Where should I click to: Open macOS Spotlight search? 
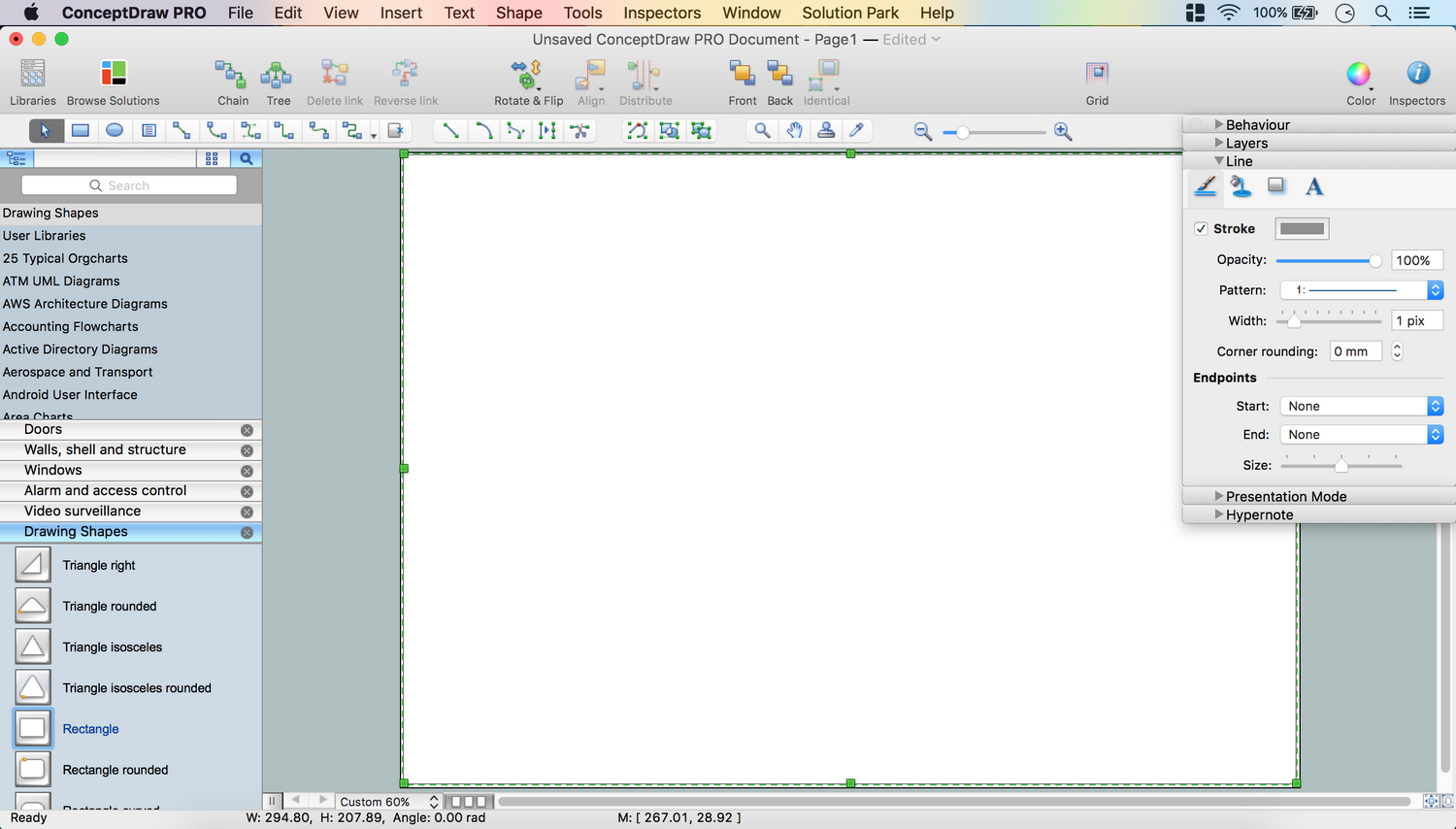[x=1383, y=13]
